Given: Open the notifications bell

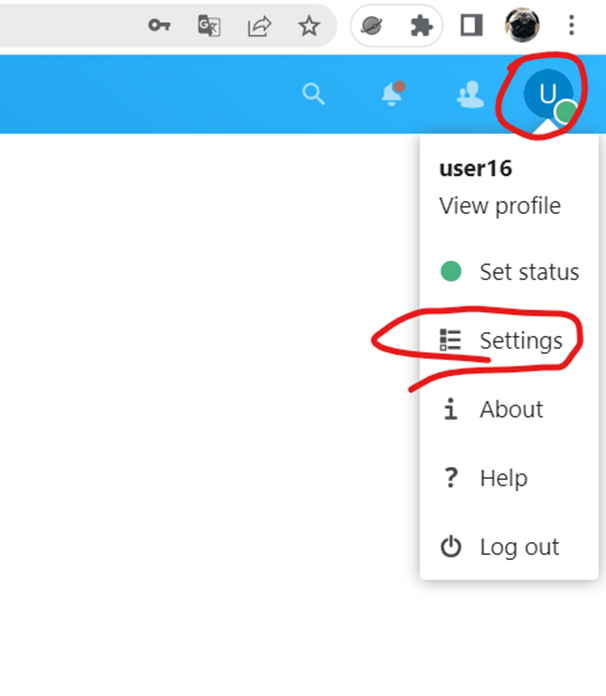Looking at the screenshot, I should coord(391,94).
